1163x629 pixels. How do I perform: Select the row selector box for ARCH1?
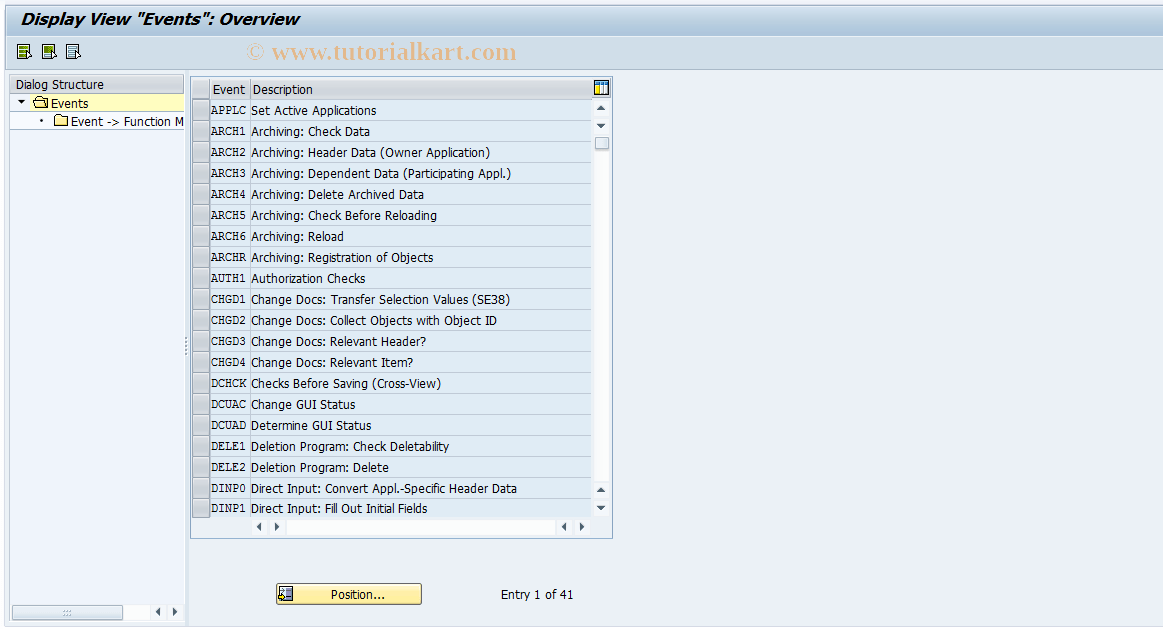(200, 131)
